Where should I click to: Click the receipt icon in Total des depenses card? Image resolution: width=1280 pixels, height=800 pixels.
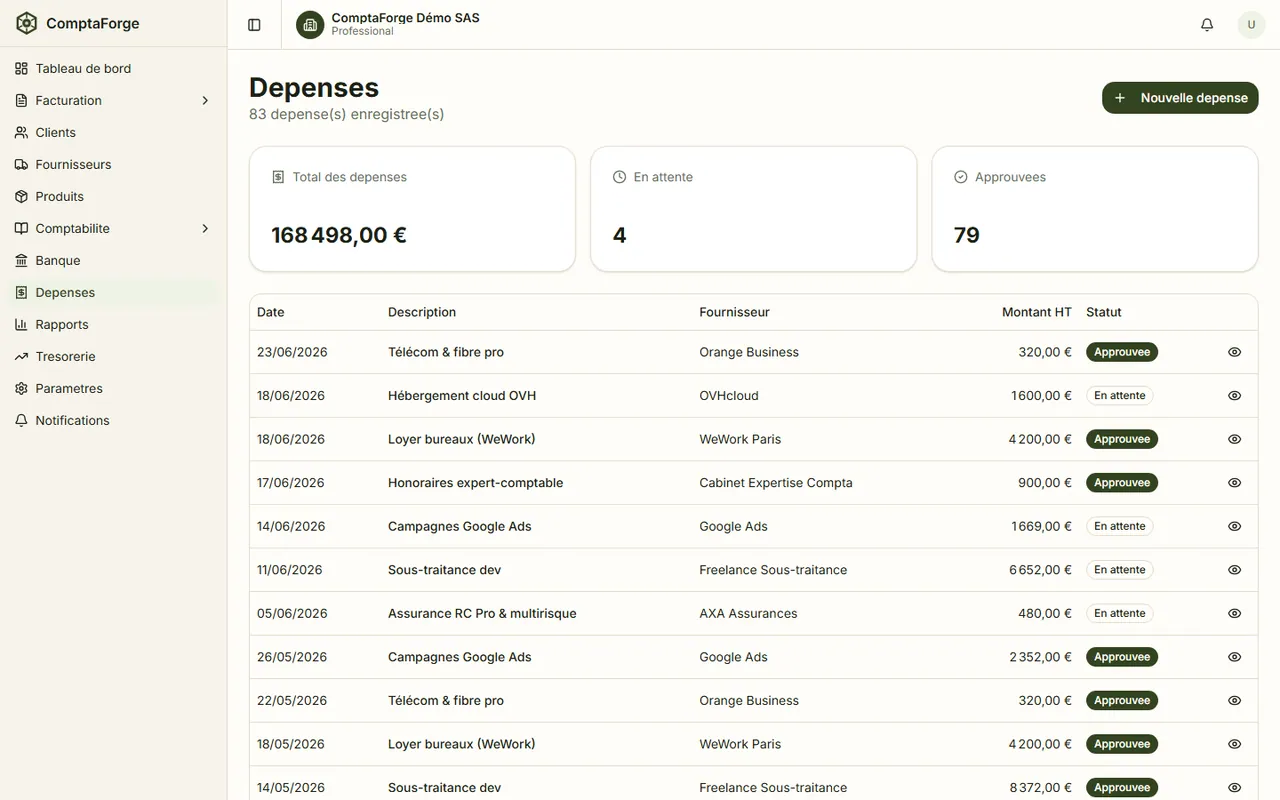click(278, 177)
